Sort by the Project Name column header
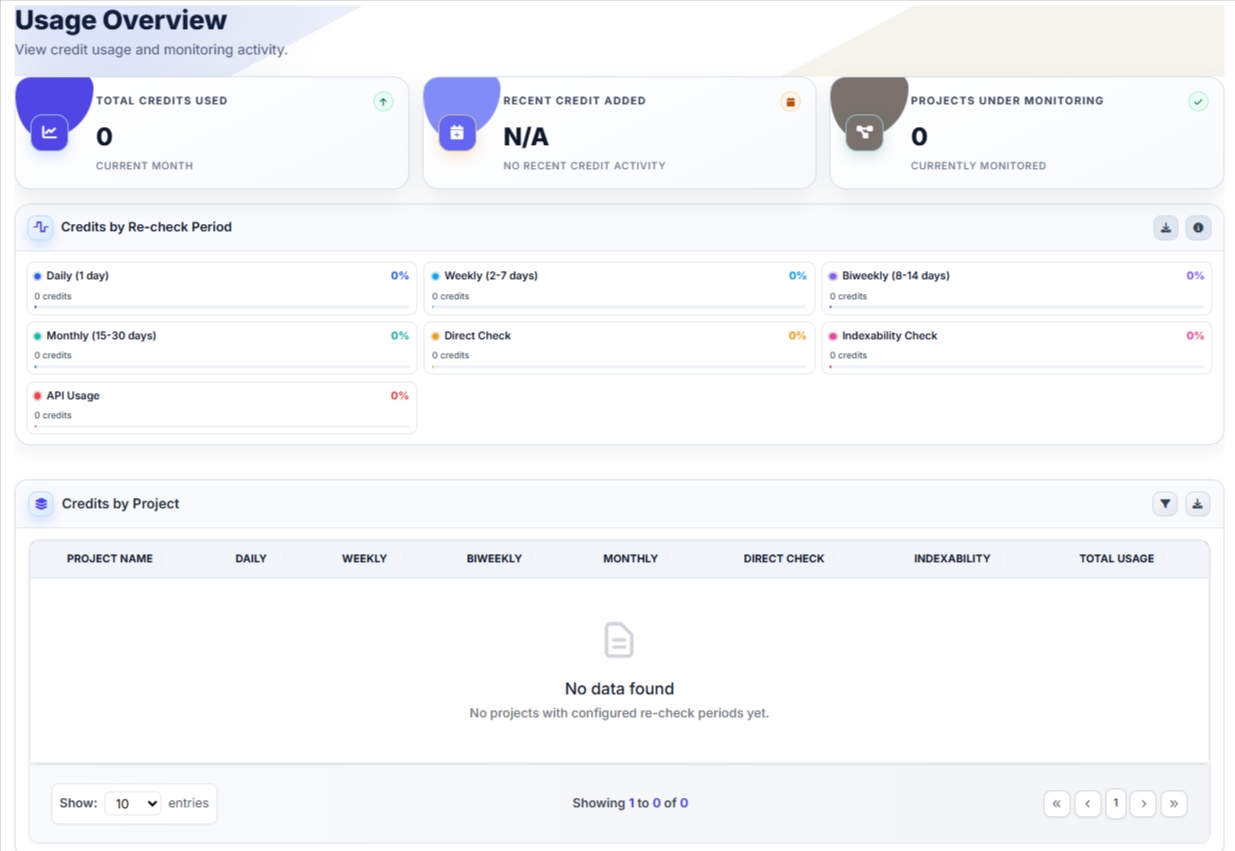The height and width of the screenshot is (851, 1235). pyautogui.click(x=110, y=559)
